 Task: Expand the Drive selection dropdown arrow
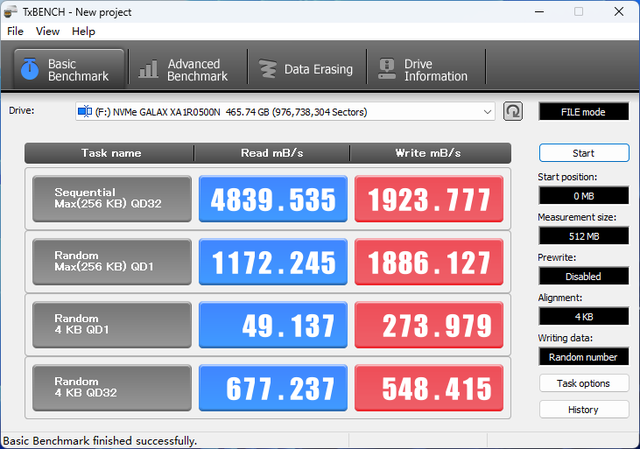(x=487, y=112)
